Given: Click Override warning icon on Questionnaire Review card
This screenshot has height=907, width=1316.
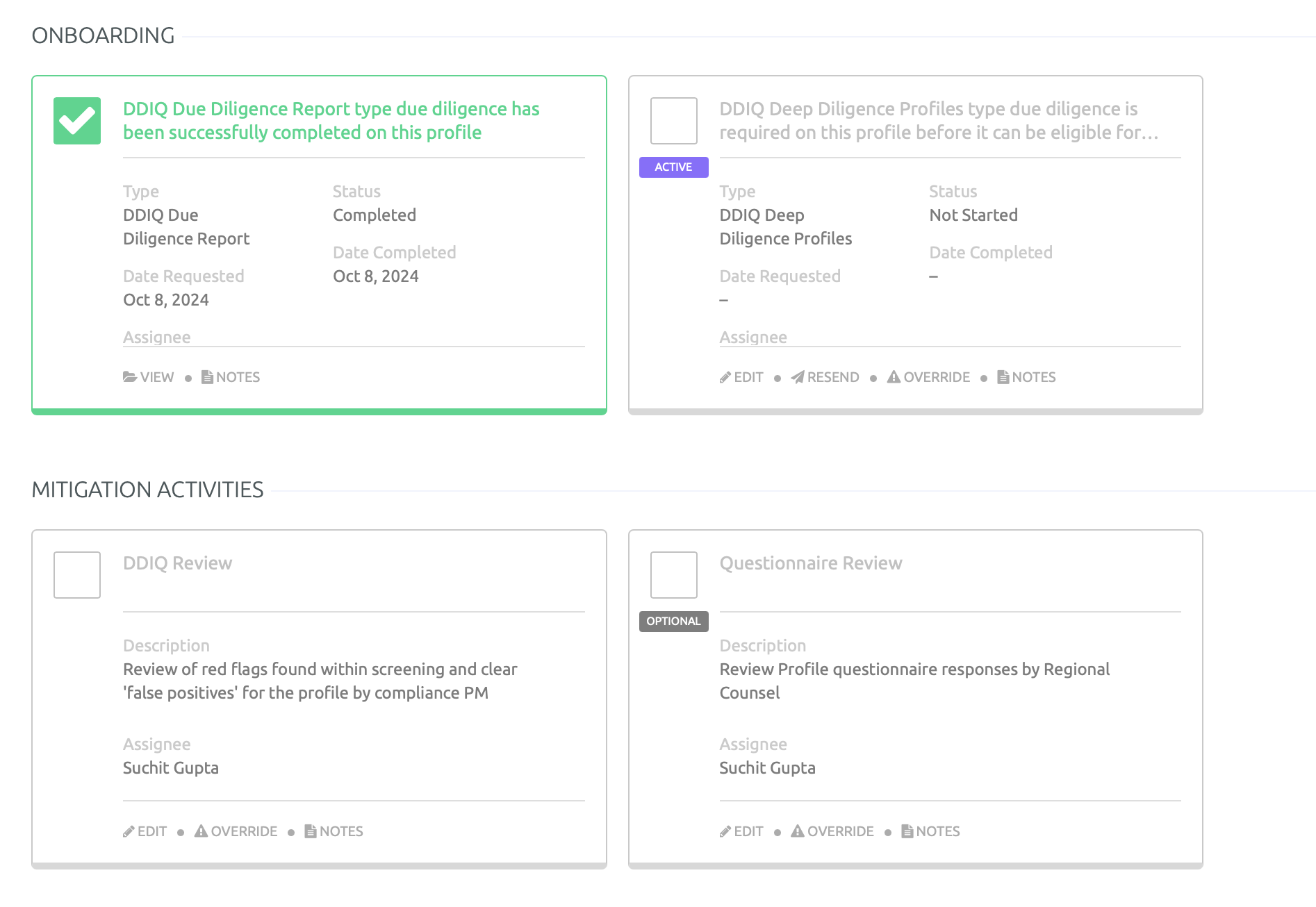Looking at the screenshot, I should (798, 831).
